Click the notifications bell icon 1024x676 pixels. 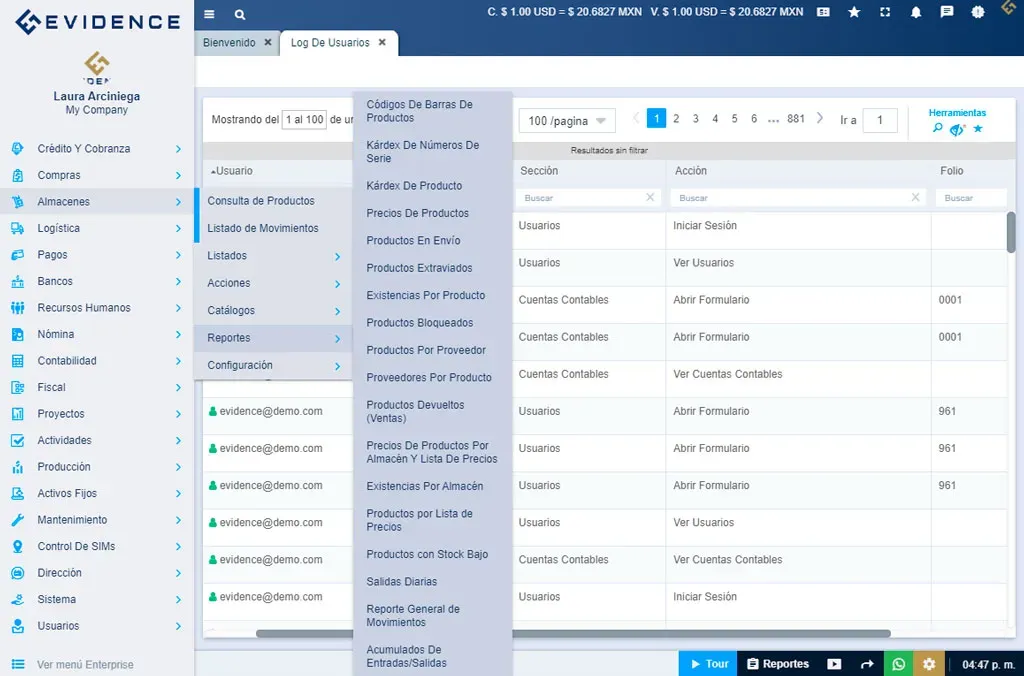[916, 13]
